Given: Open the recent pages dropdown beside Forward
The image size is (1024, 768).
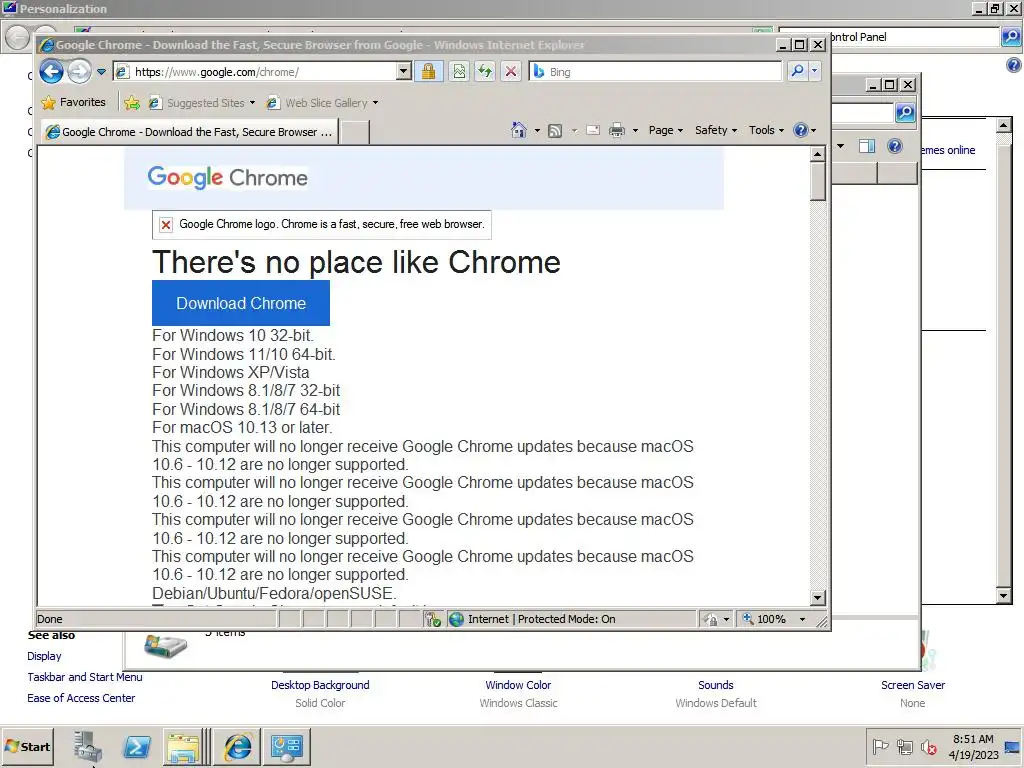Looking at the screenshot, I should [x=101, y=72].
